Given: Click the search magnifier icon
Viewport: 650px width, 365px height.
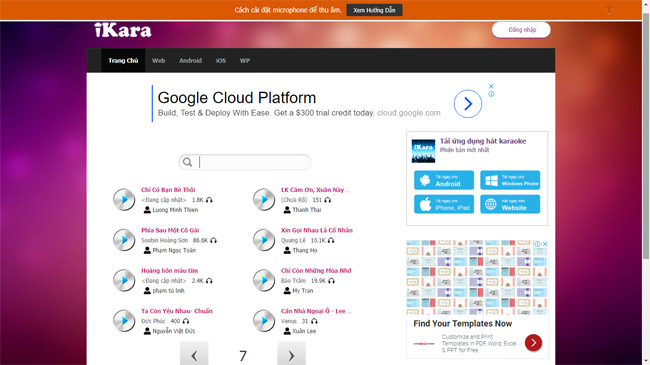Looking at the screenshot, I should click(x=187, y=162).
